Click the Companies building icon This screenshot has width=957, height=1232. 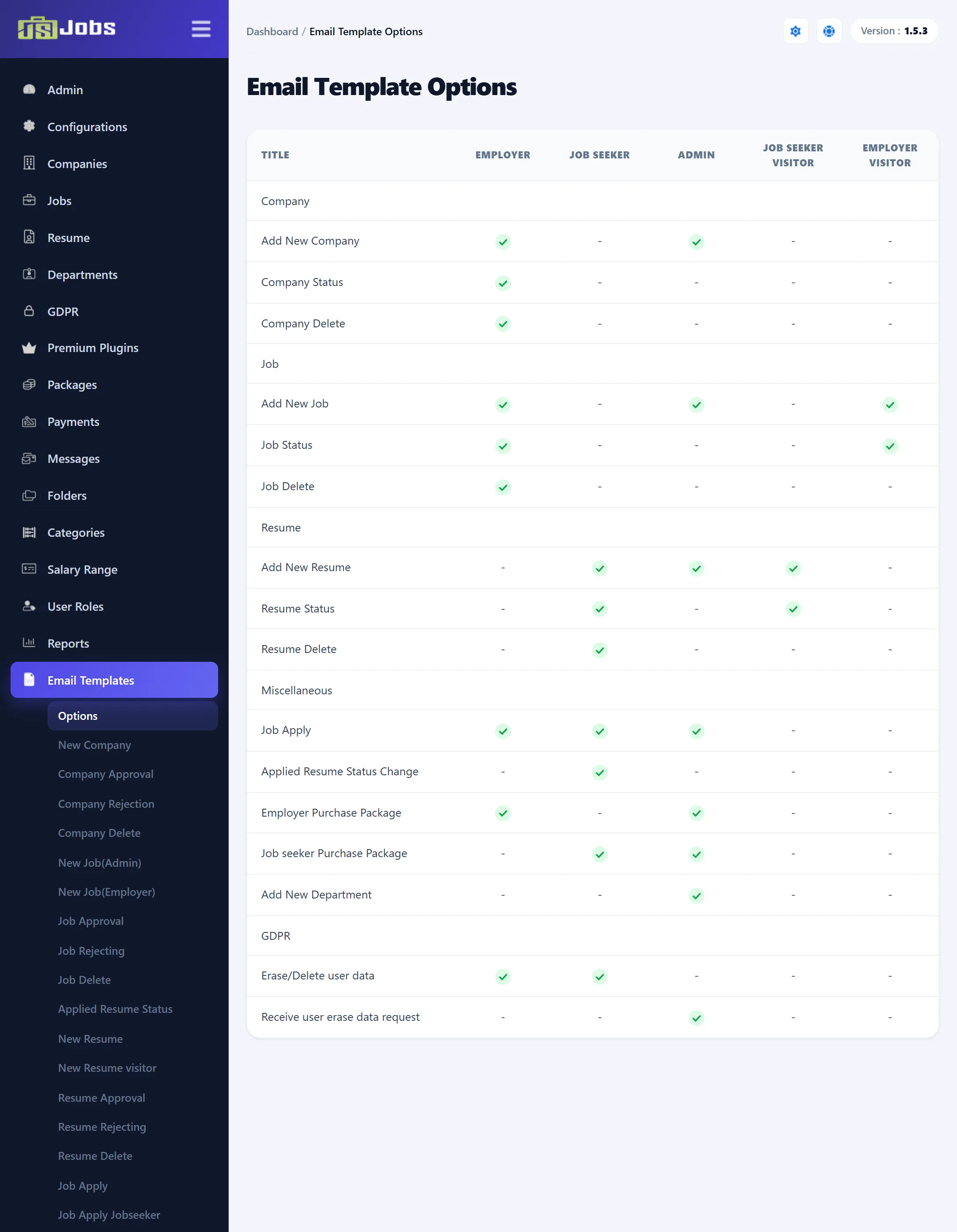click(29, 163)
